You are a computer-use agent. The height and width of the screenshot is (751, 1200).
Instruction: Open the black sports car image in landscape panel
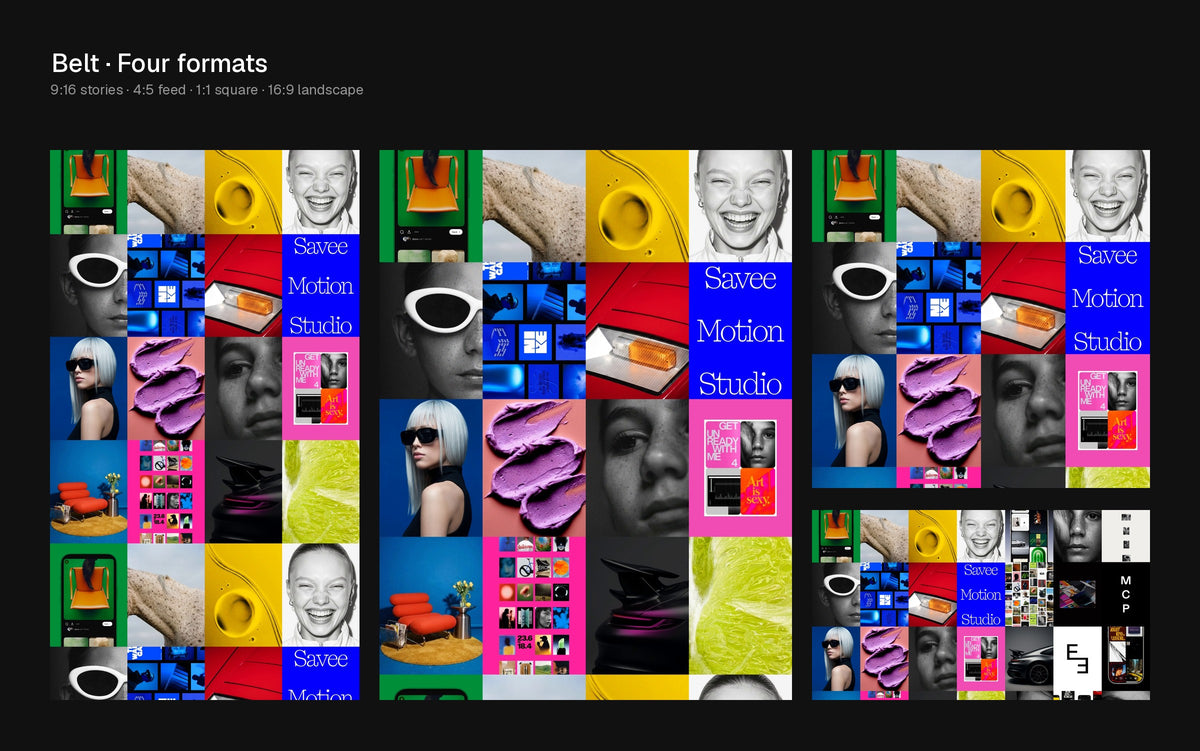1029,659
